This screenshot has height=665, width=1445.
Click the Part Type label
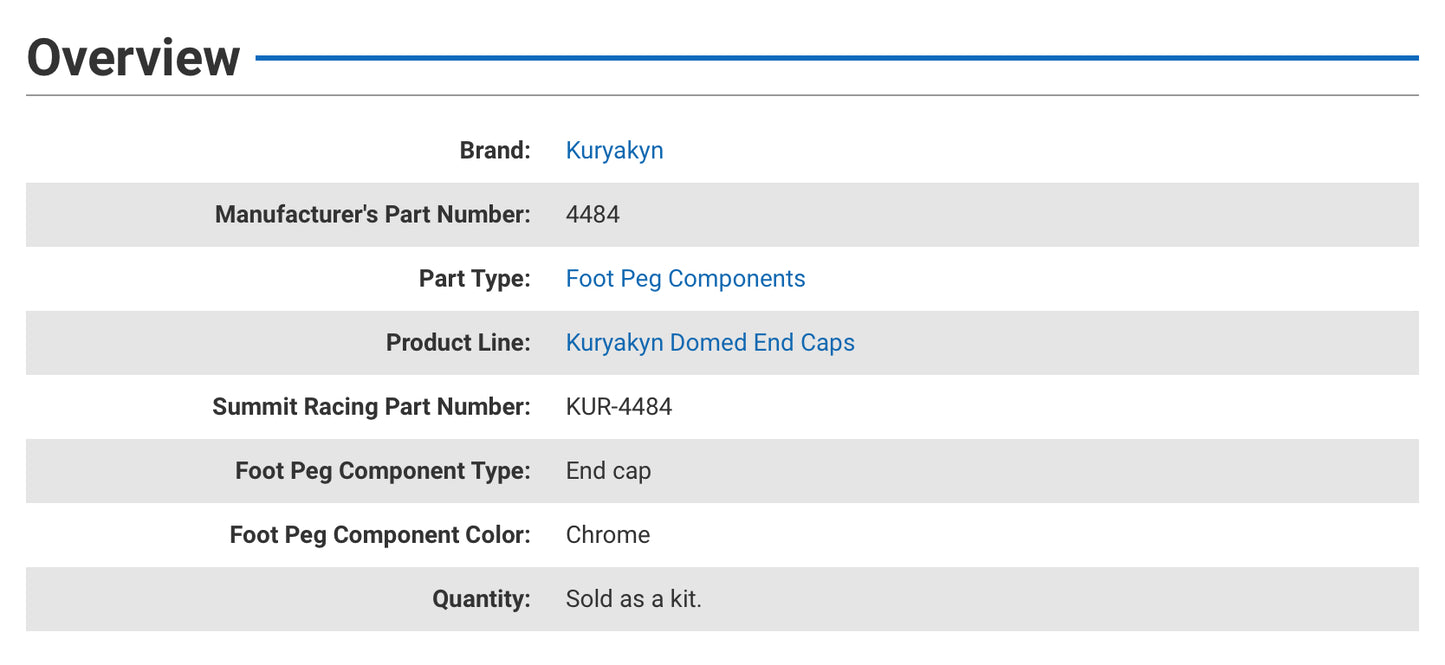point(474,278)
